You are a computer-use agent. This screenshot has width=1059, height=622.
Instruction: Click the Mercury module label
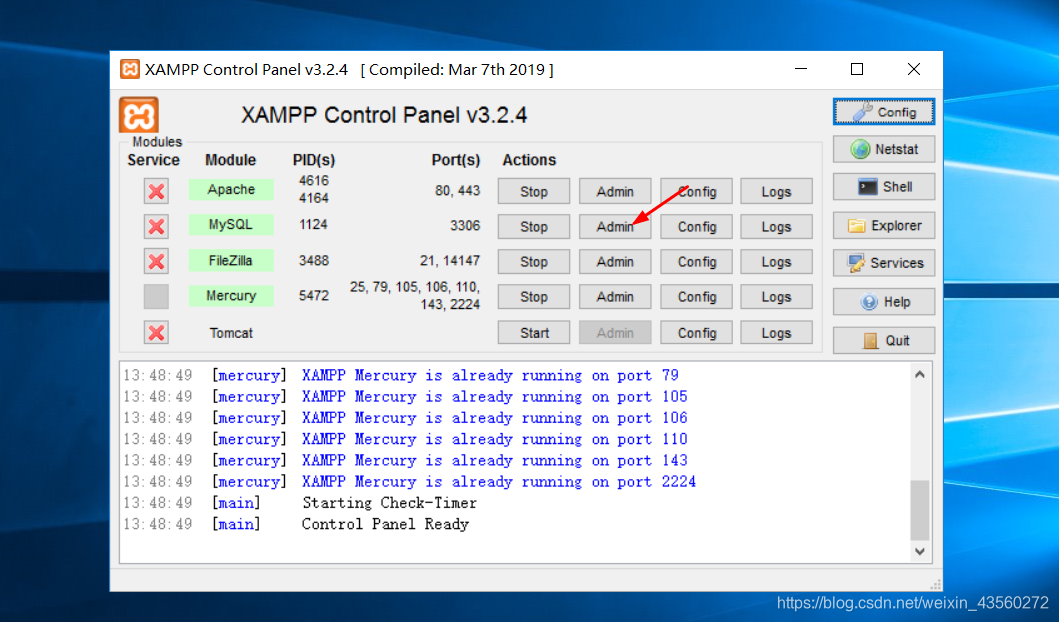click(x=231, y=296)
